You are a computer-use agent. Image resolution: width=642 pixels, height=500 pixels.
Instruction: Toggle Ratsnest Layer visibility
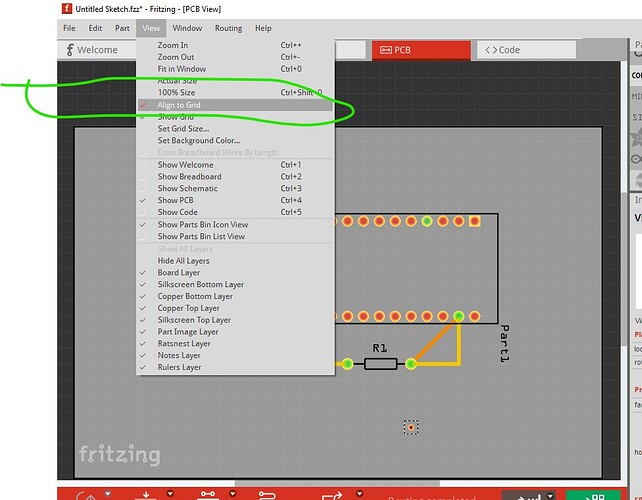[x=183, y=343]
